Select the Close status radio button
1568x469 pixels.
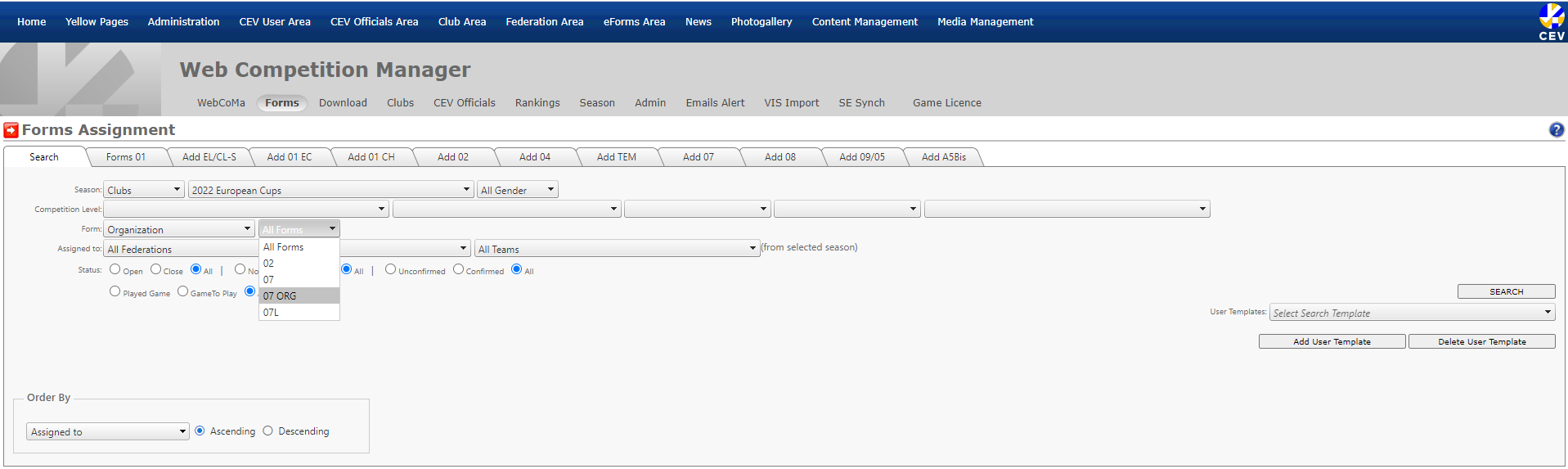tap(155, 269)
